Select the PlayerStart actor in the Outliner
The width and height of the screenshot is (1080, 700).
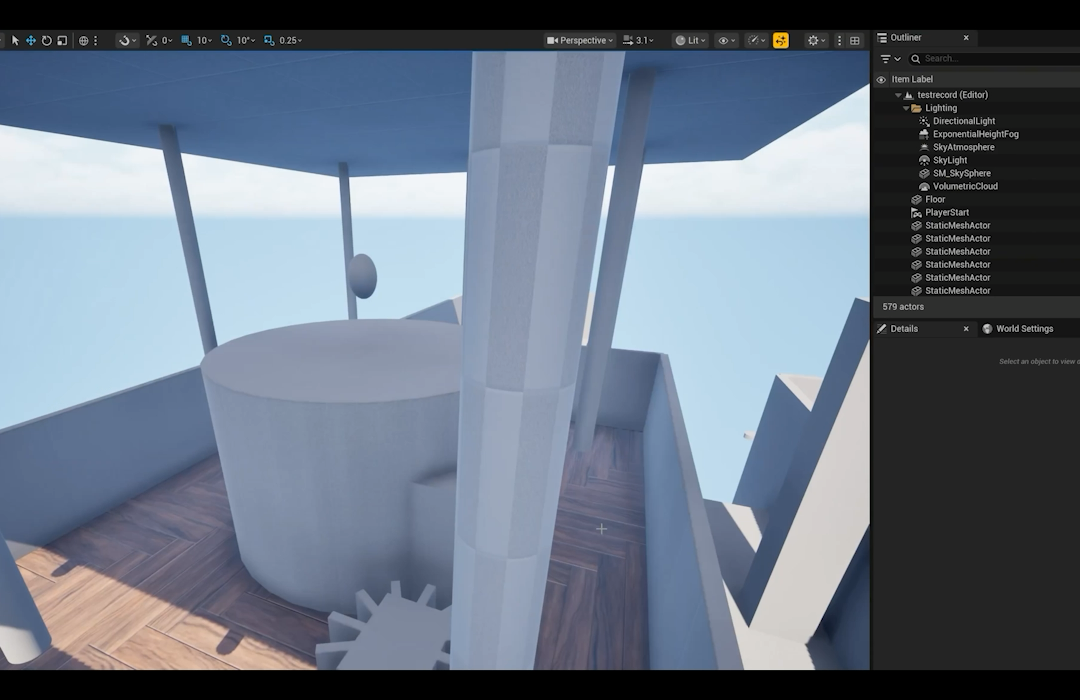(946, 213)
